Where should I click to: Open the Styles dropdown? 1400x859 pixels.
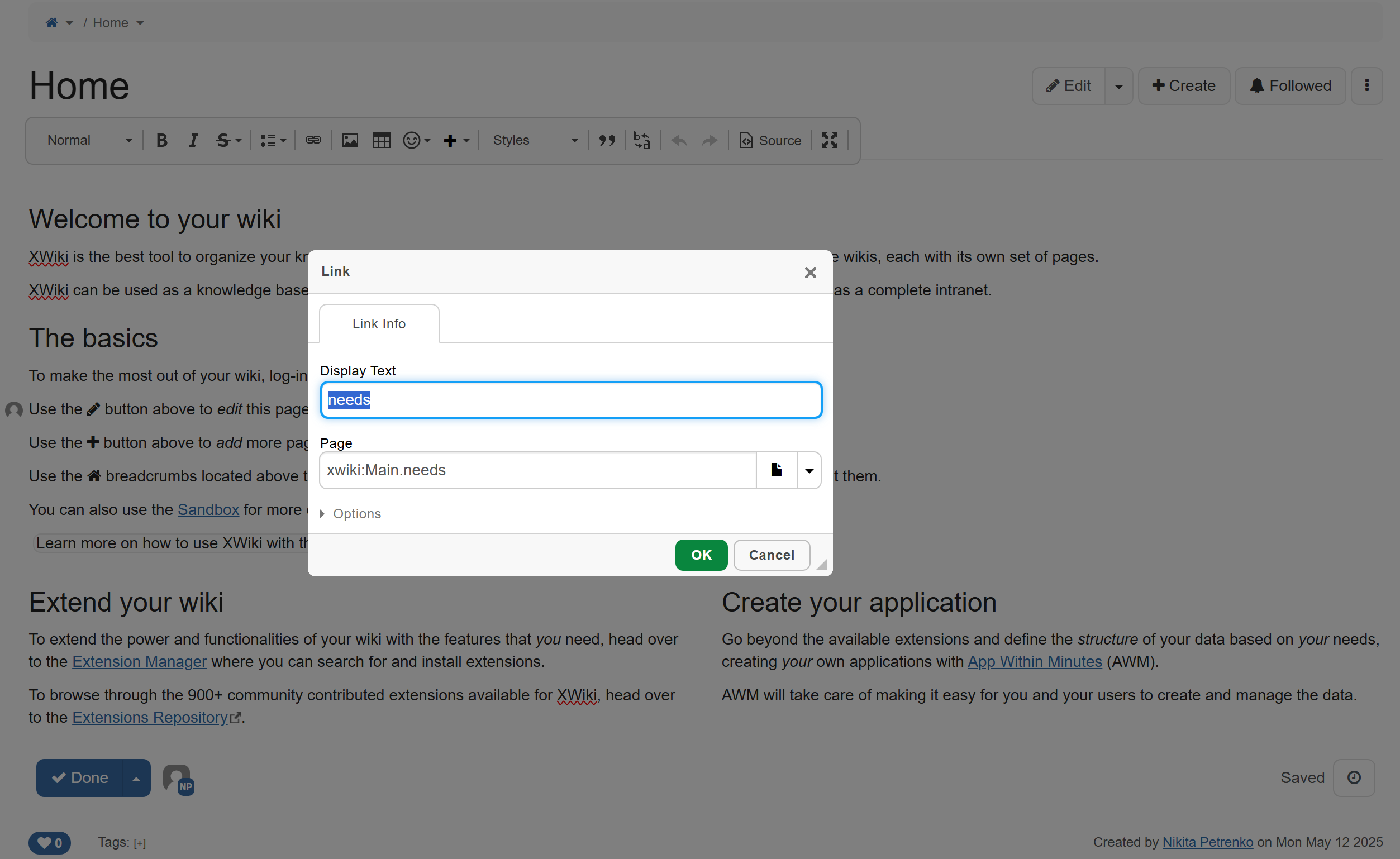coord(535,140)
